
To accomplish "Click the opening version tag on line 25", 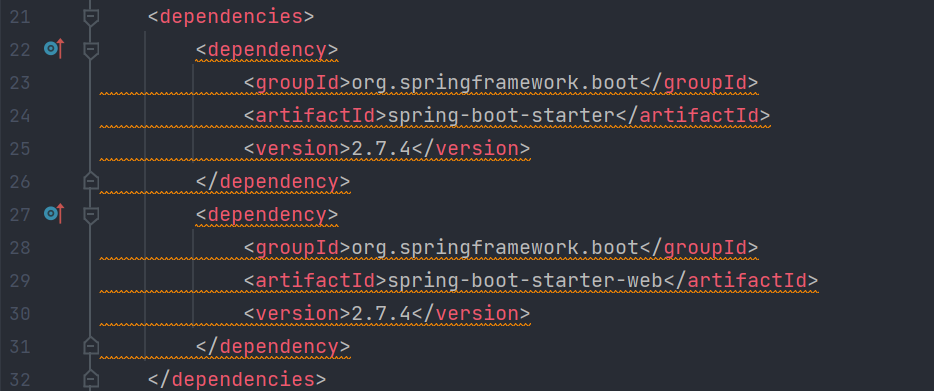I will coord(298,148).
